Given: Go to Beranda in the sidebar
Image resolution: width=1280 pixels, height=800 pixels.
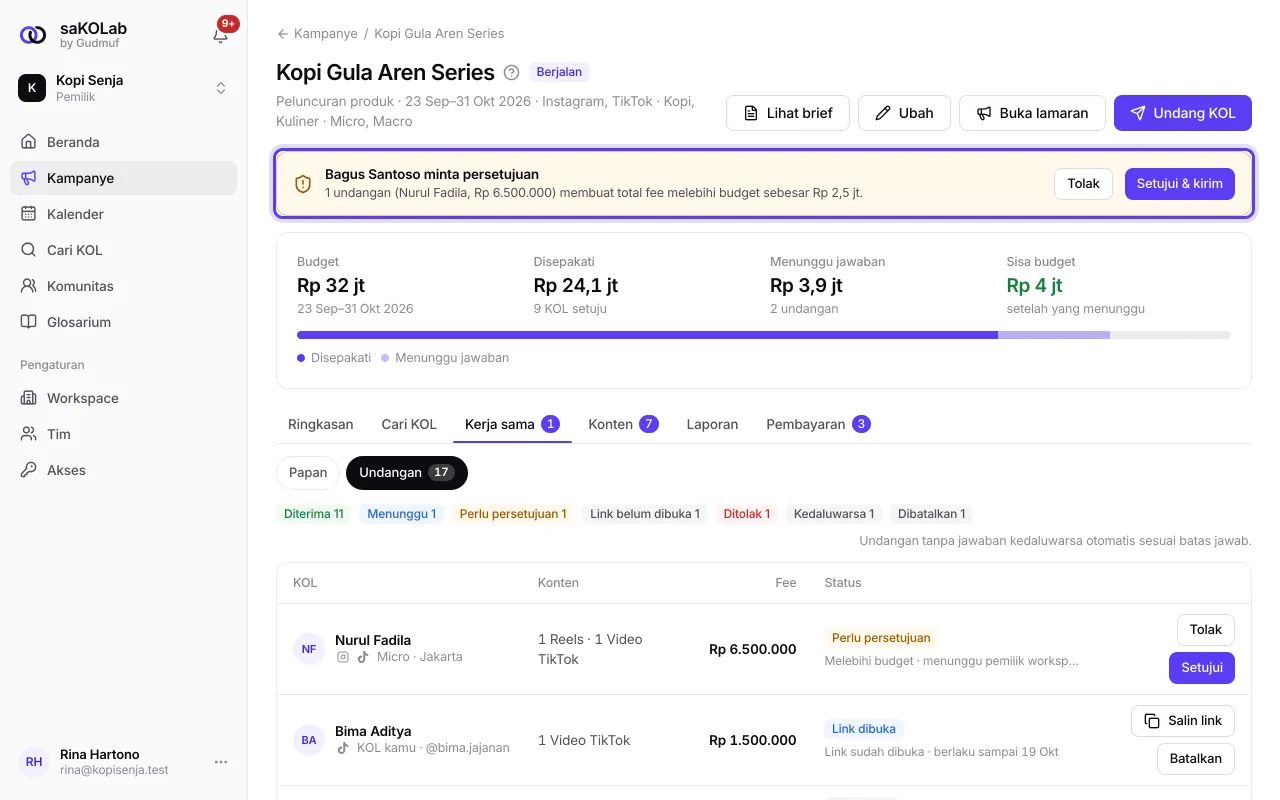Looking at the screenshot, I should (x=124, y=142).
